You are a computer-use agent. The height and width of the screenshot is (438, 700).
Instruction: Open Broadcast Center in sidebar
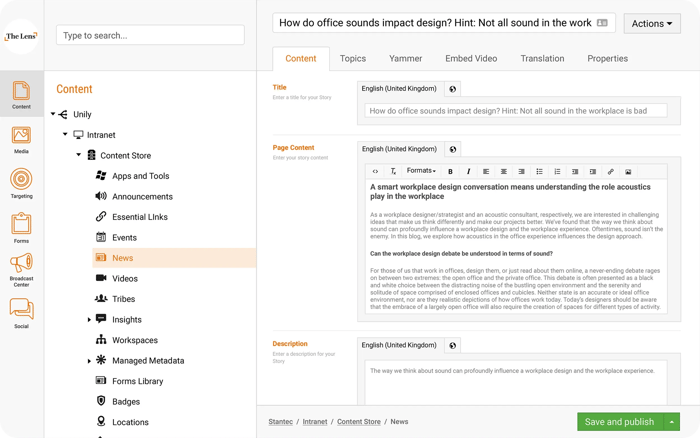click(21, 271)
